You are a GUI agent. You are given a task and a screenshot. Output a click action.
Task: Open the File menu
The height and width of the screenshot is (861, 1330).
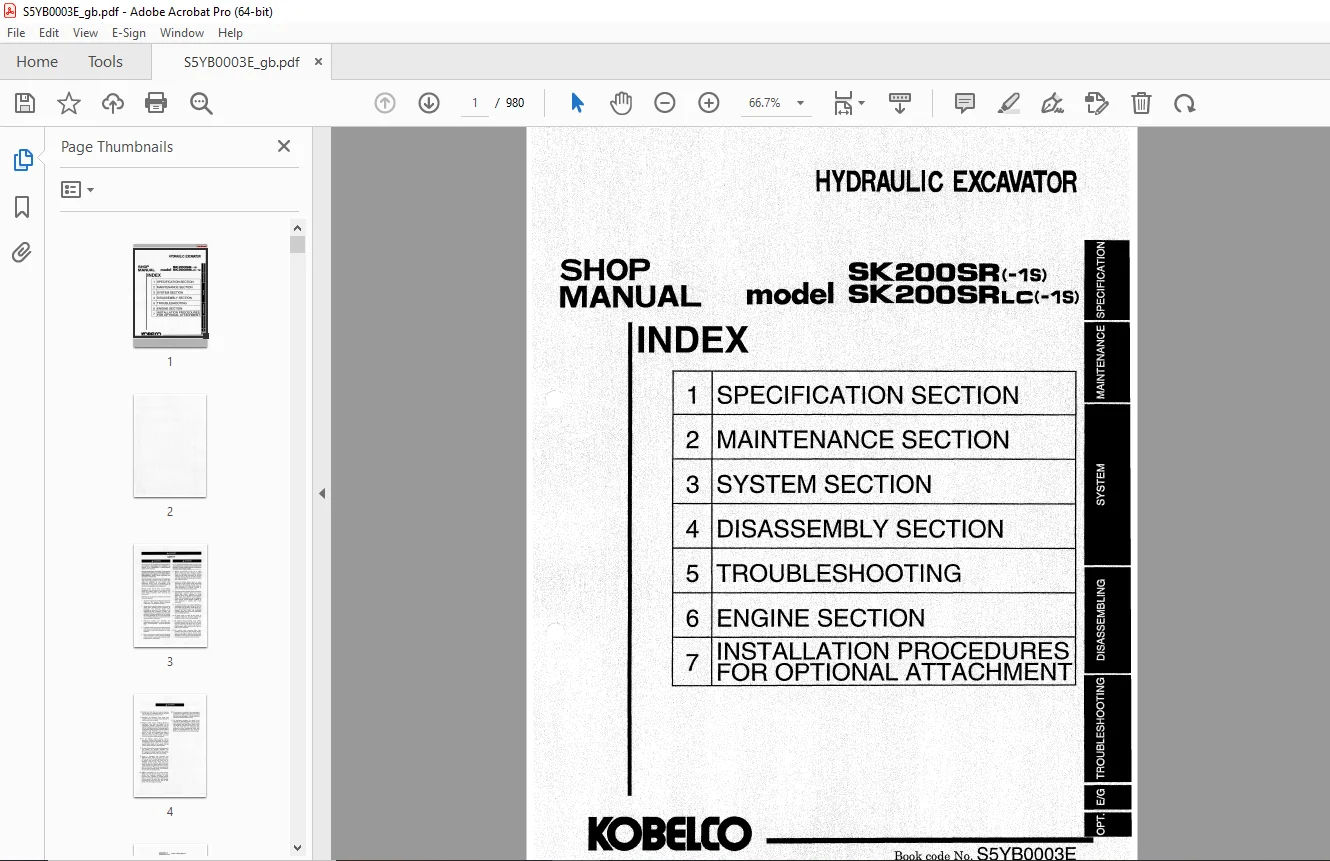[16, 33]
